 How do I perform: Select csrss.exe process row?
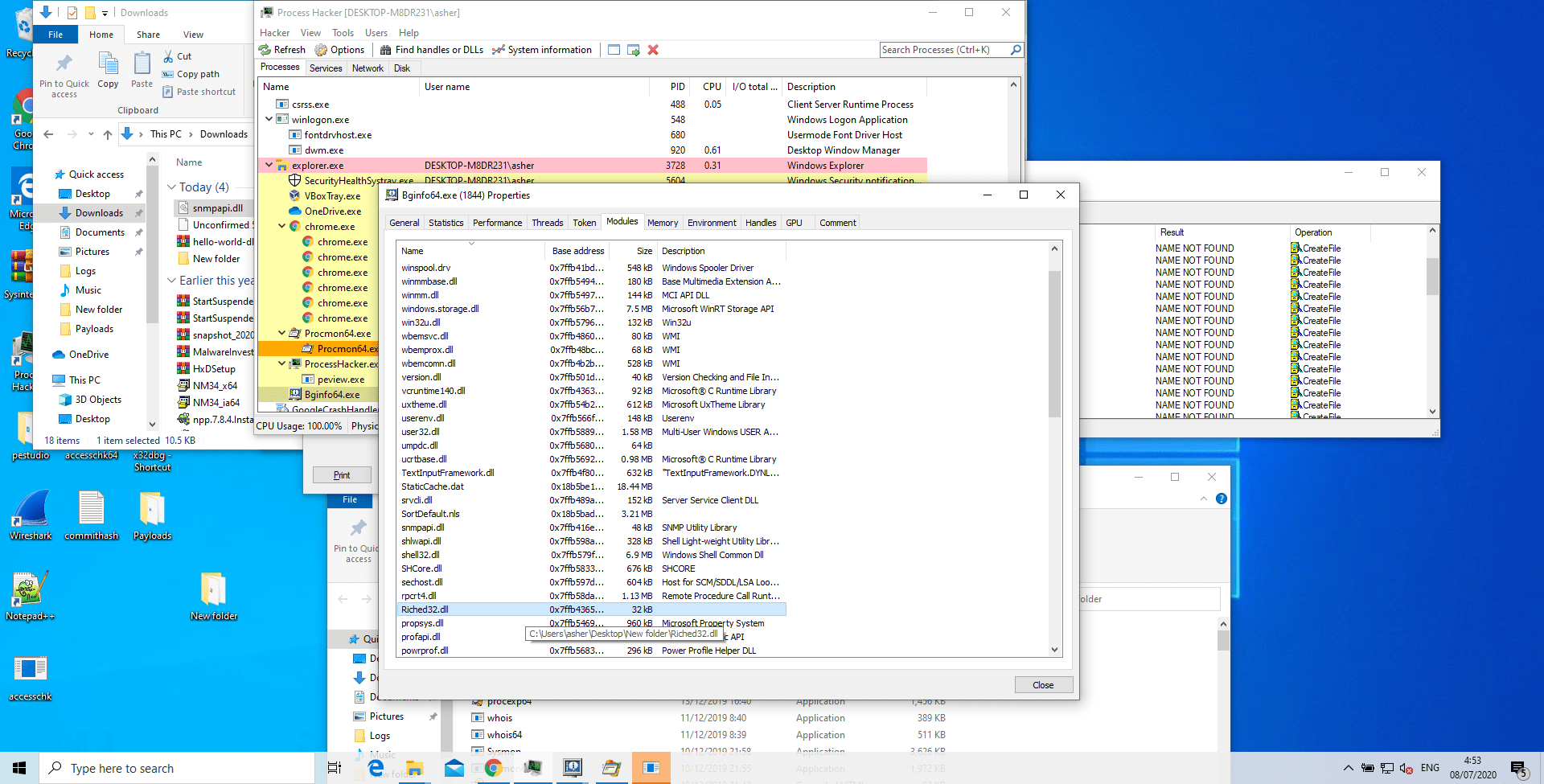point(593,105)
